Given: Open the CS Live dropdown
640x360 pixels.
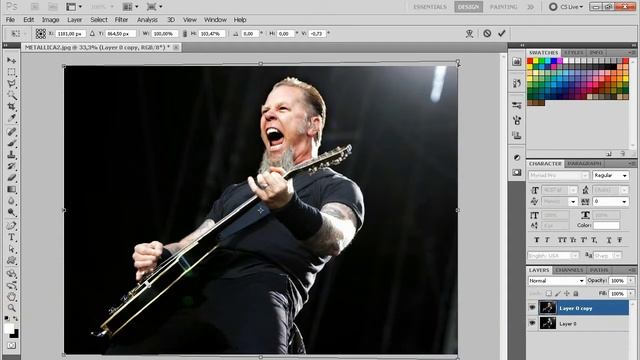Looking at the screenshot, I should [x=567, y=7].
